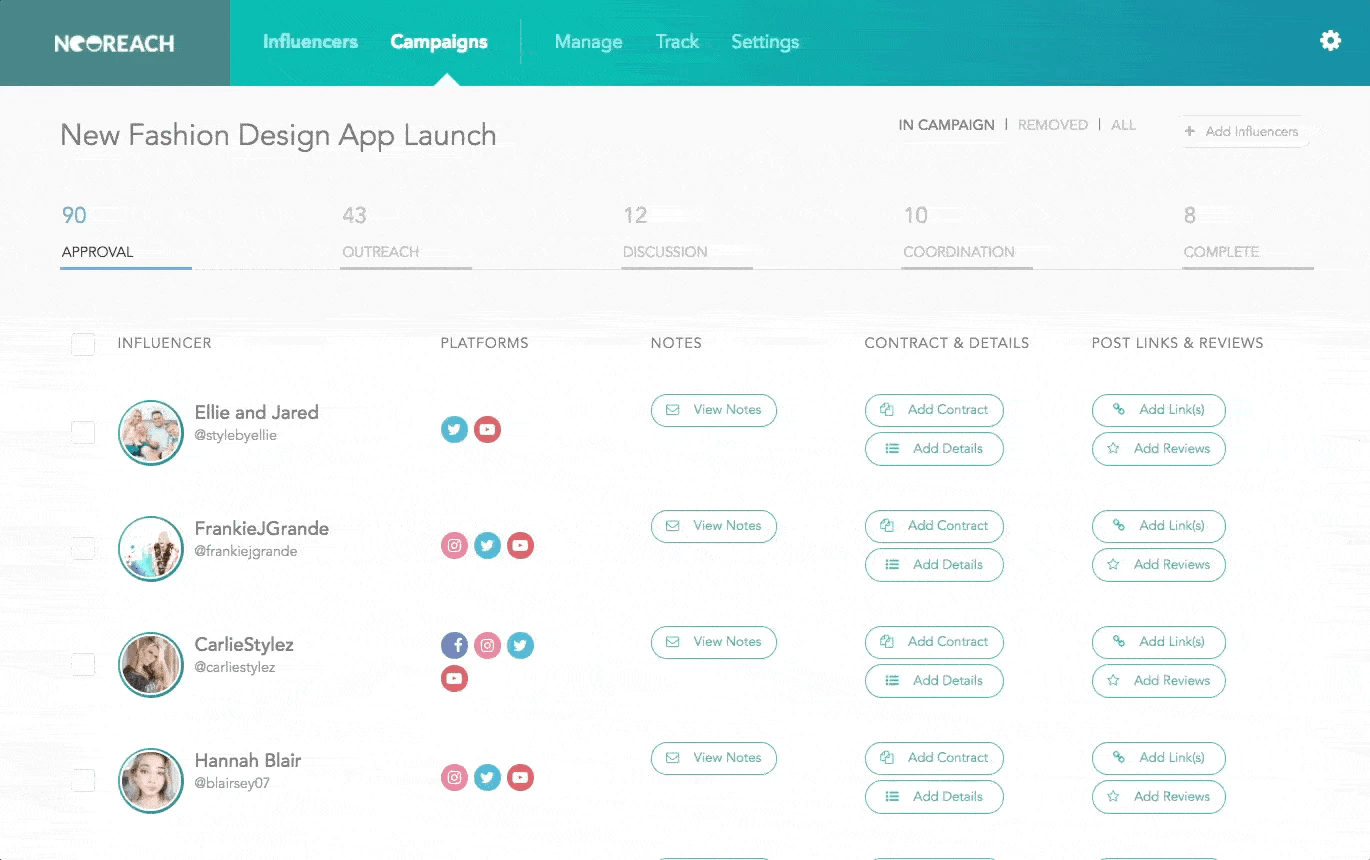Open the Track menu item
Image resolution: width=1370 pixels, height=860 pixels.
click(677, 42)
